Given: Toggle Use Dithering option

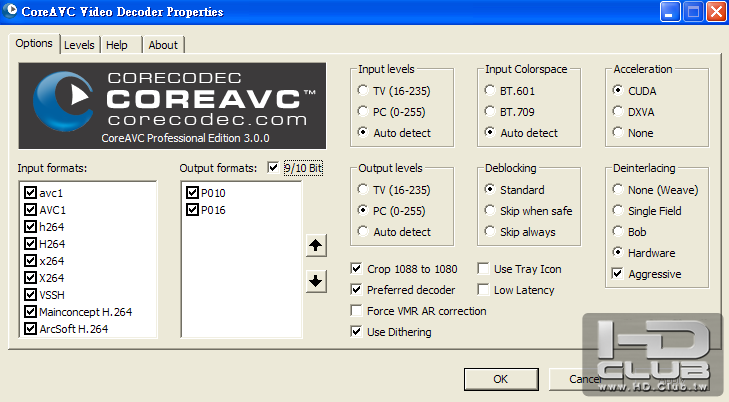Looking at the screenshot, I should [357, 332].
